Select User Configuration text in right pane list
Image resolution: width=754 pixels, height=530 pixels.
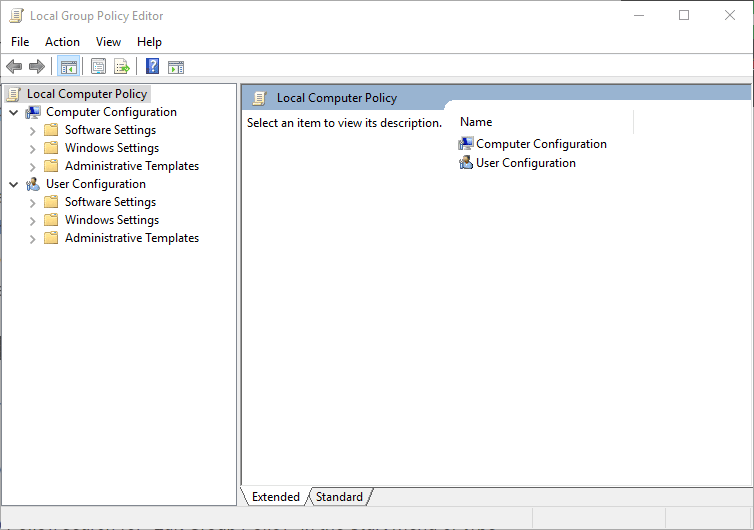click(x=526, y=163)
